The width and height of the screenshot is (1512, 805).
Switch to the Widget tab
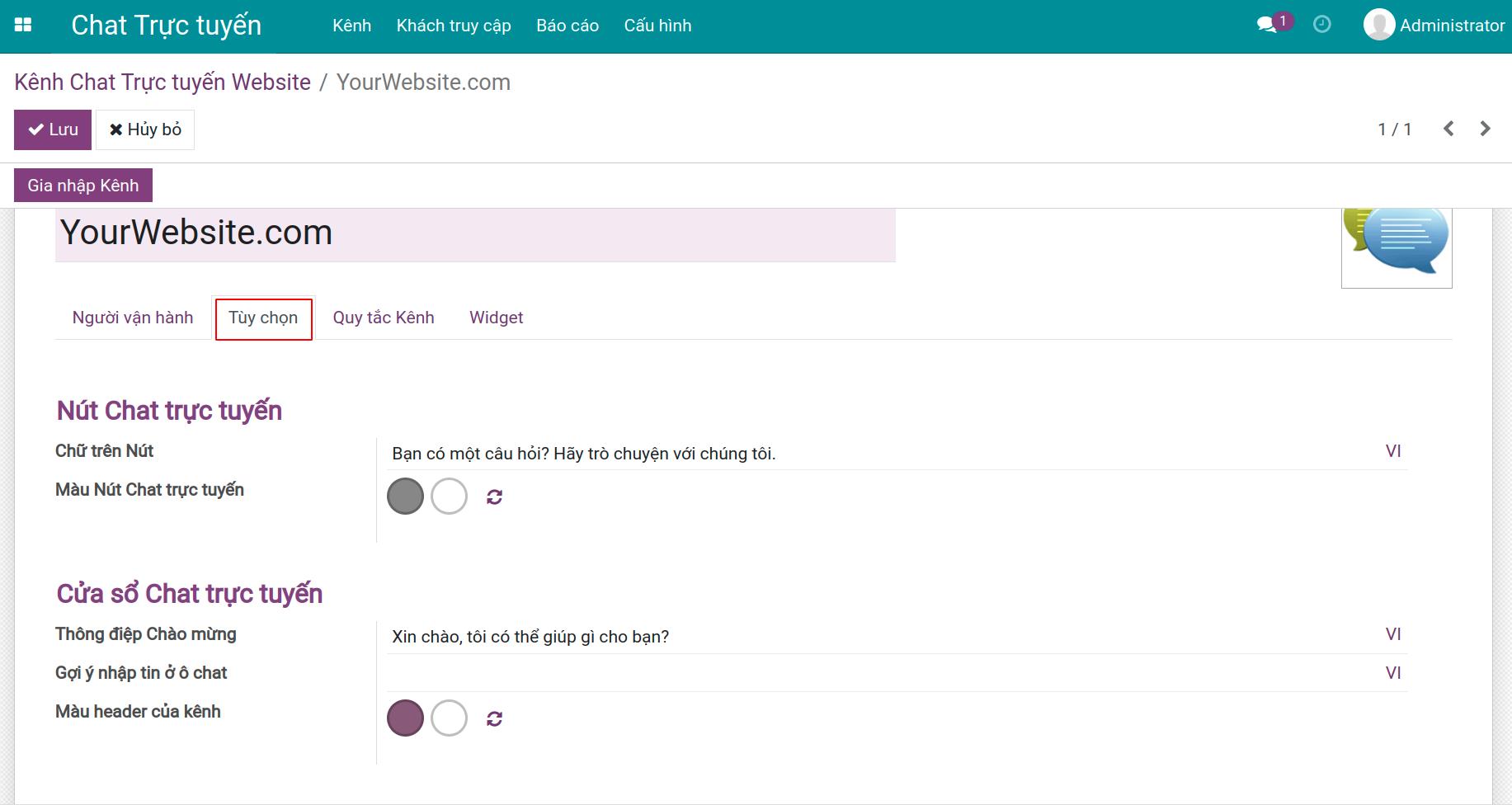click(496, 318)
